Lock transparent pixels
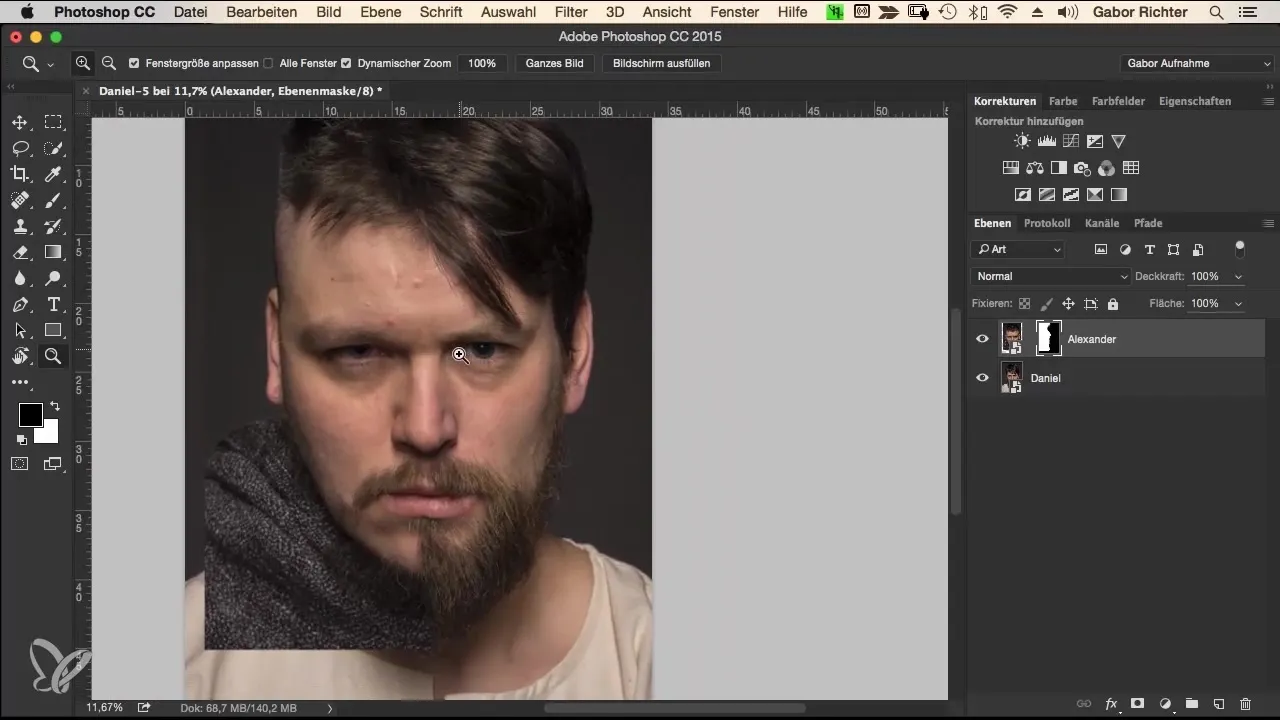The image size is (1280, 720). pyautogui.click(x=1024, y=303)
